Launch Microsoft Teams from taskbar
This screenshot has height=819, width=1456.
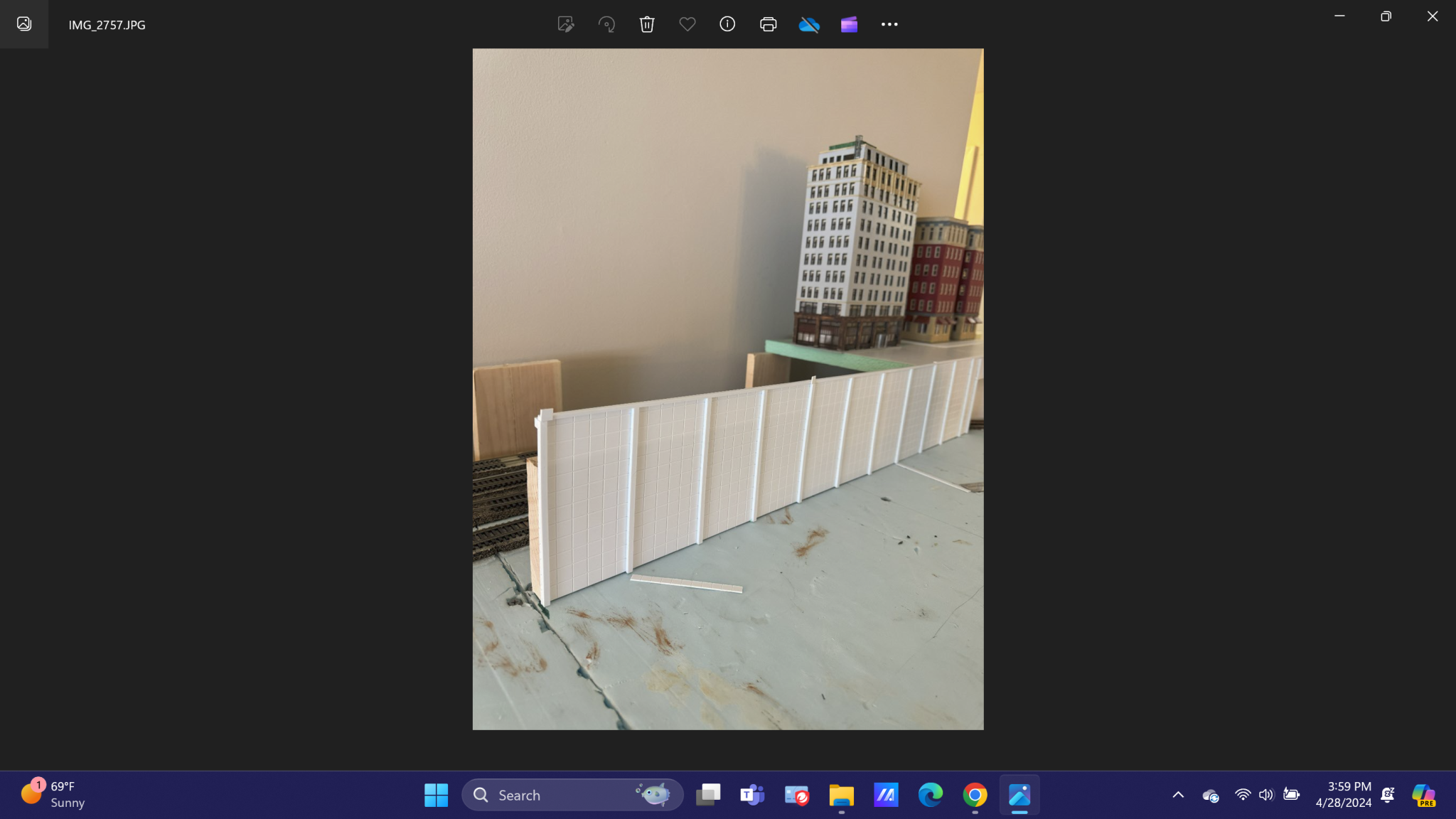pos(752,795)
